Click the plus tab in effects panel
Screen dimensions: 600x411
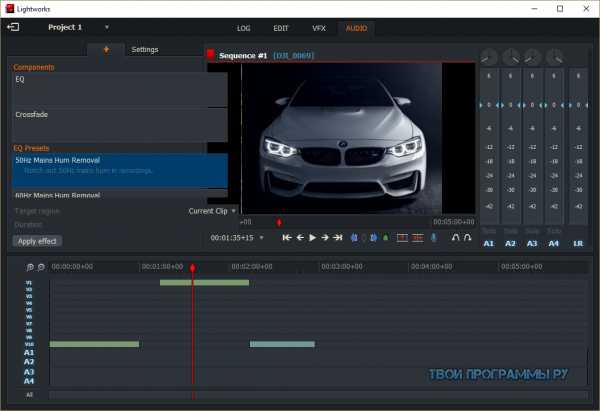coord(105,49)
